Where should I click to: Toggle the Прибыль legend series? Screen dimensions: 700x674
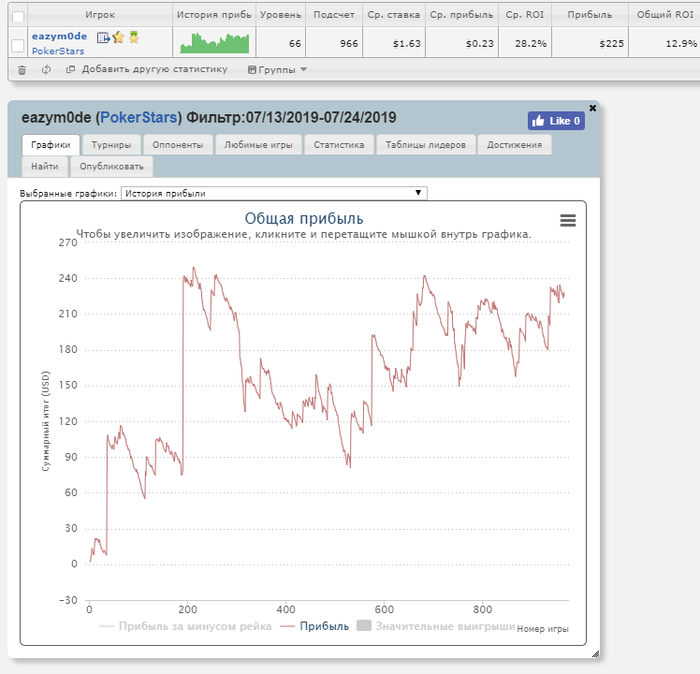(x=314, y=626)
